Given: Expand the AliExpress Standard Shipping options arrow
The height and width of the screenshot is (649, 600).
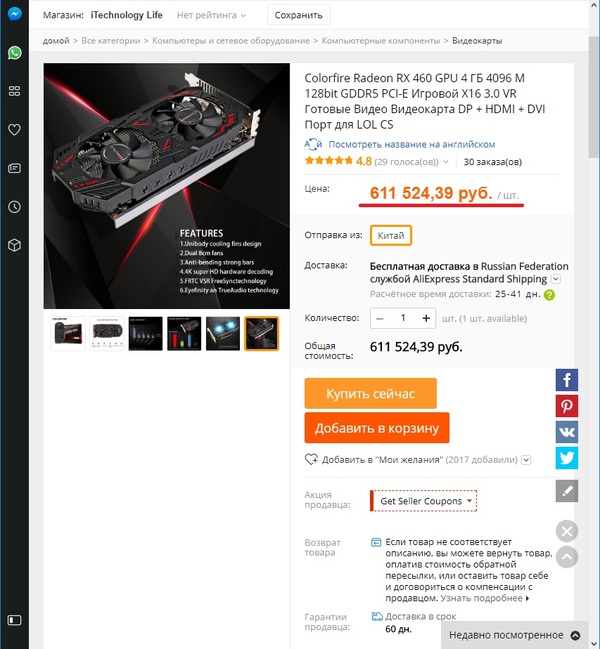Looking at the screenshot, I should pyautogui.click(x=556, y=279).
